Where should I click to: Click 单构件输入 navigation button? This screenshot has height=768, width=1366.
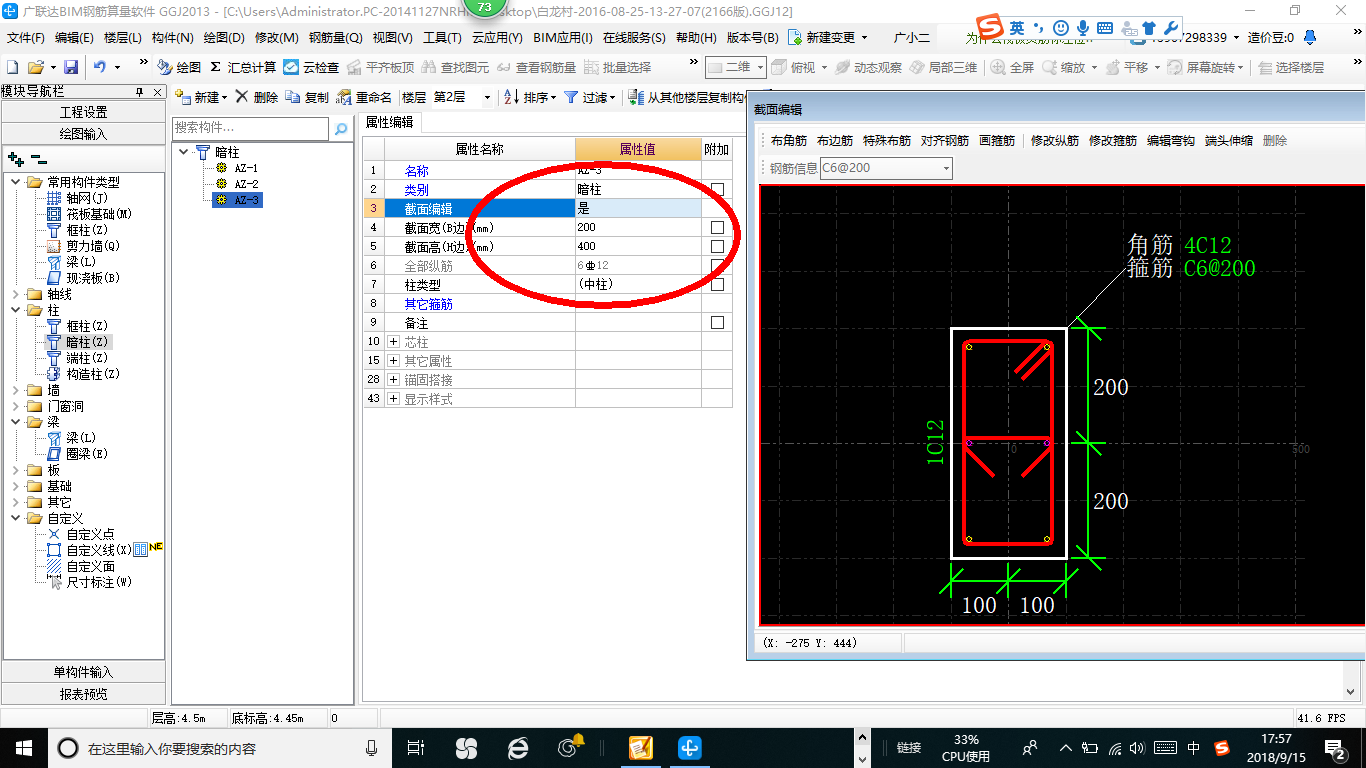pos(84,672)
